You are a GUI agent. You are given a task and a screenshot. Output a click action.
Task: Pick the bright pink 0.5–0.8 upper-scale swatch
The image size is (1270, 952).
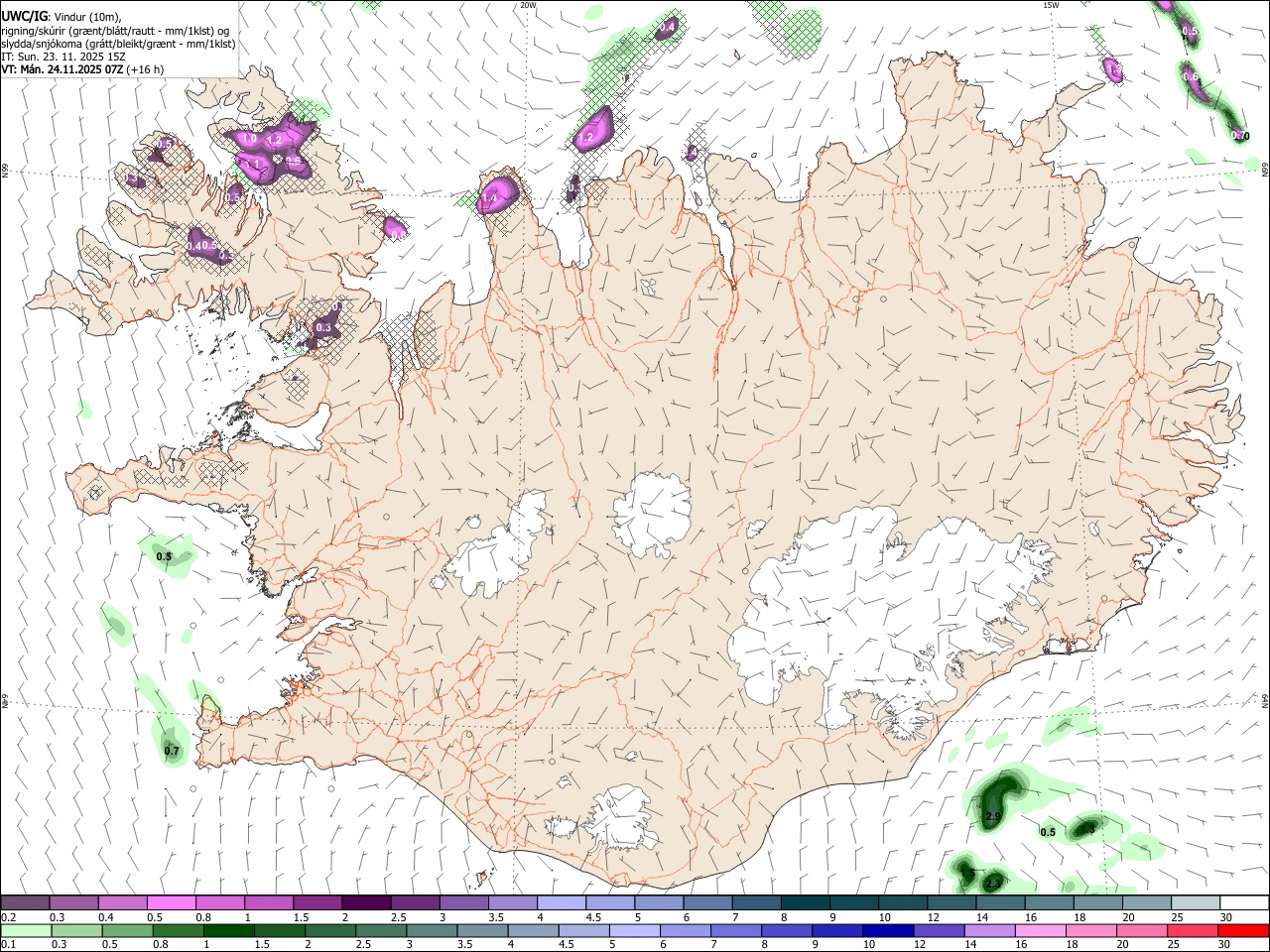[x=172, y=903]
